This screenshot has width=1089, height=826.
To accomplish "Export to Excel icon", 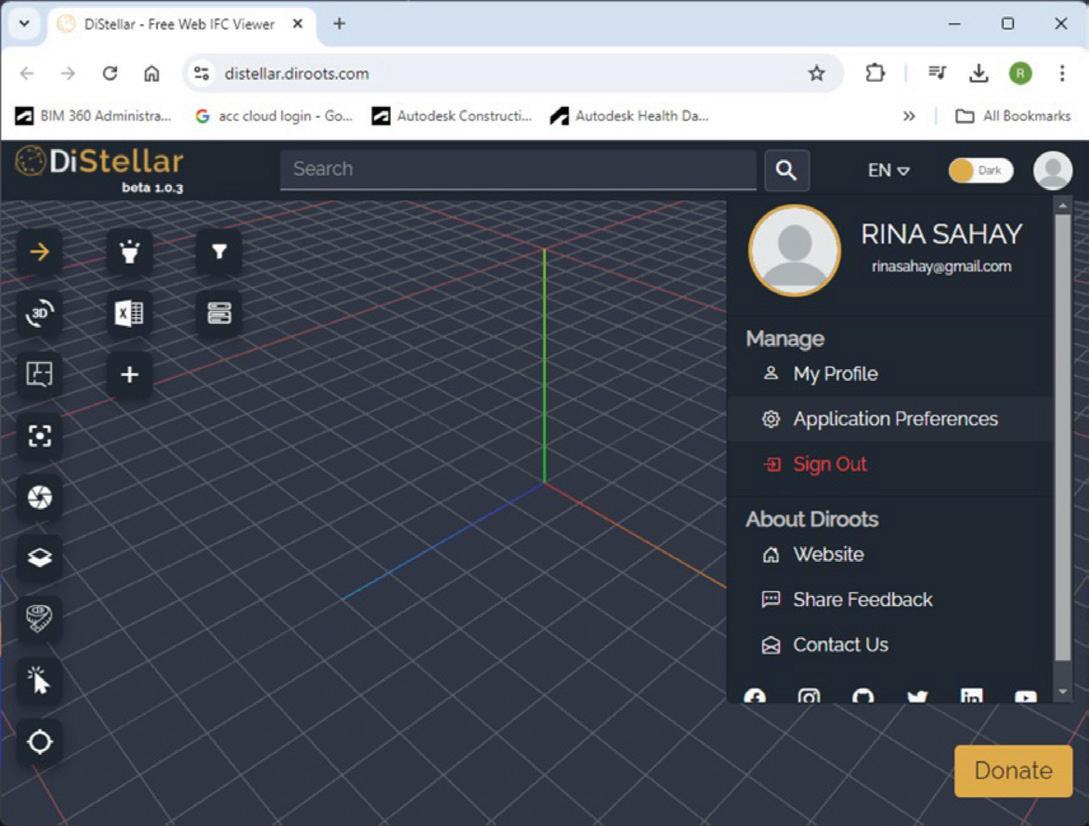I will [129, 313].
